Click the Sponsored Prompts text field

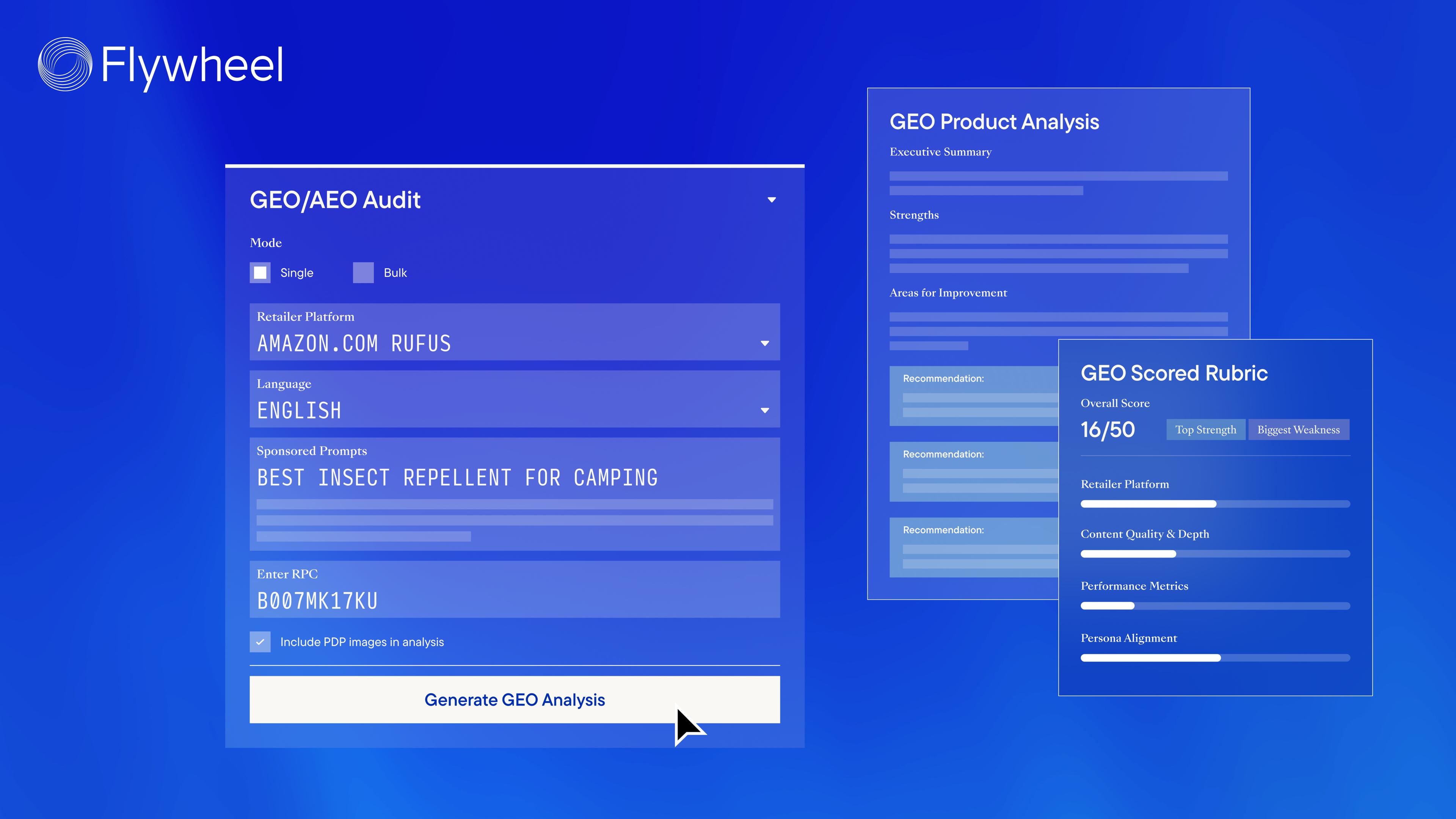pos(515,494)
